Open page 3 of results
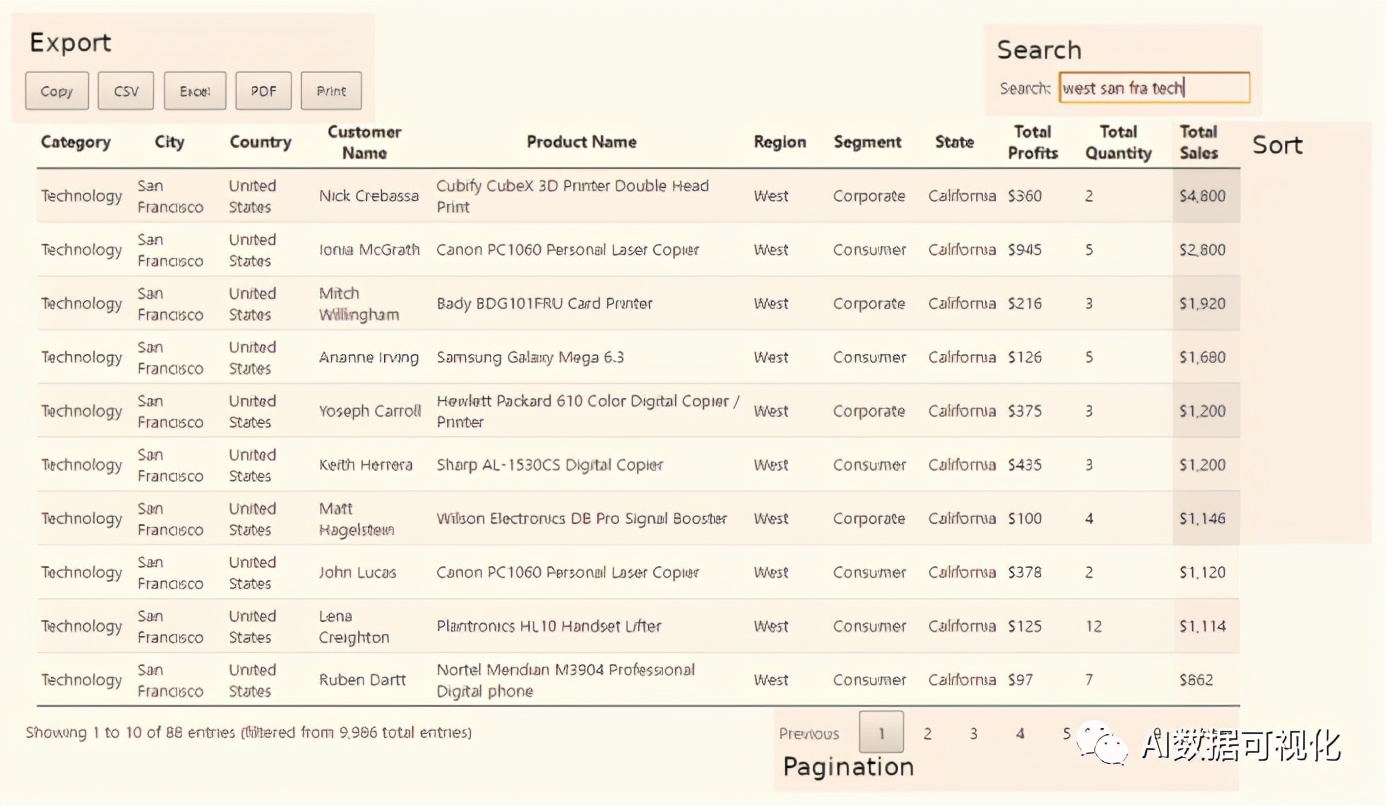Viewport: 1386px width, 806px height. click(973, 734)
